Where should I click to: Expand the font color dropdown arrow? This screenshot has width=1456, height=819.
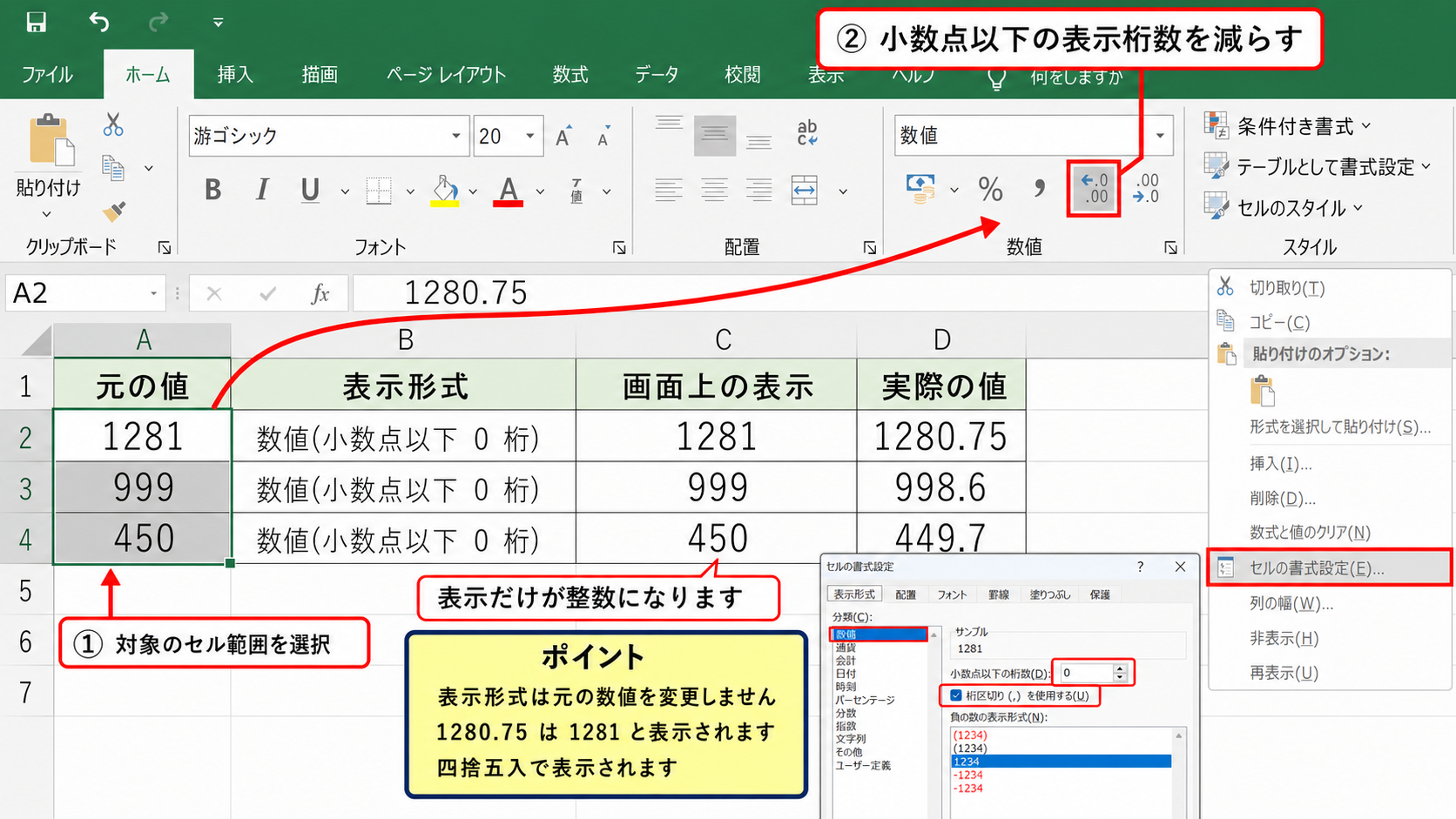540,191
